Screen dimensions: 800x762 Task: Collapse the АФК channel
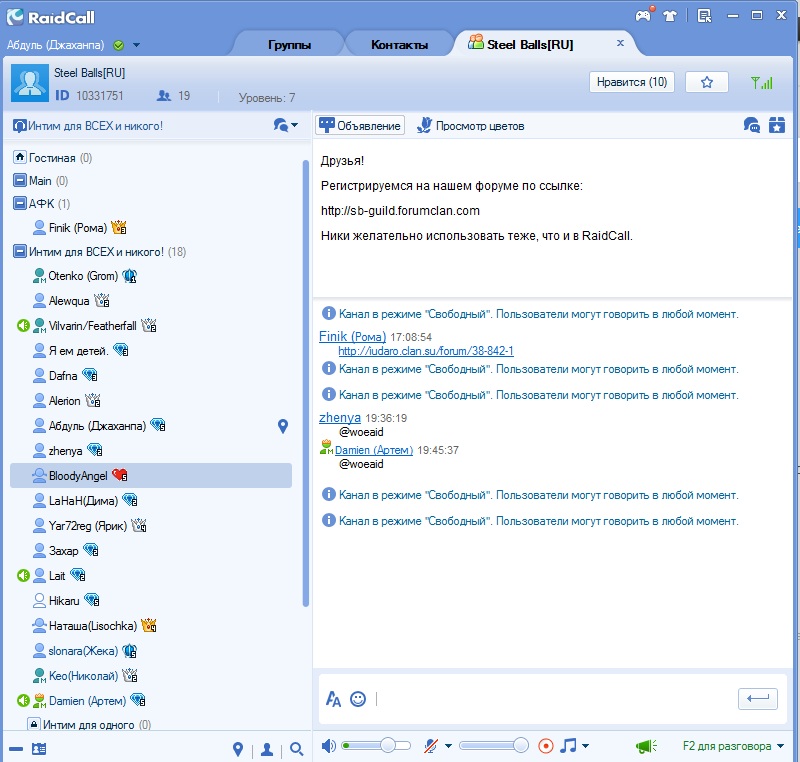(20, 204)
